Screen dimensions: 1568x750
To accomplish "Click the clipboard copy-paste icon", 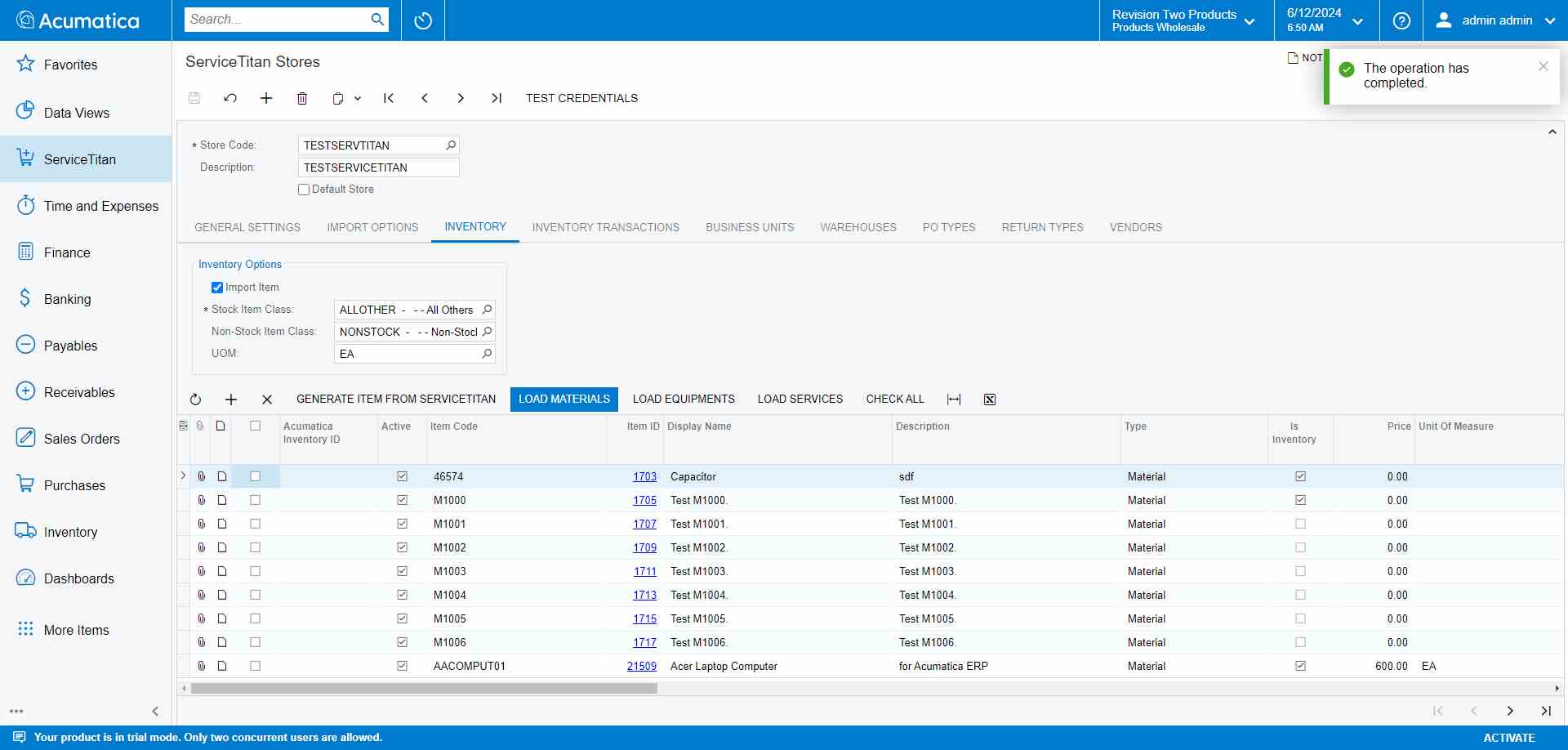I will point(338,98).
